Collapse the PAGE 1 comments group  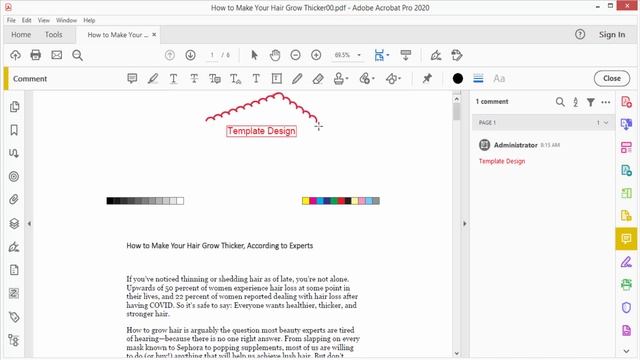(606, 123)
